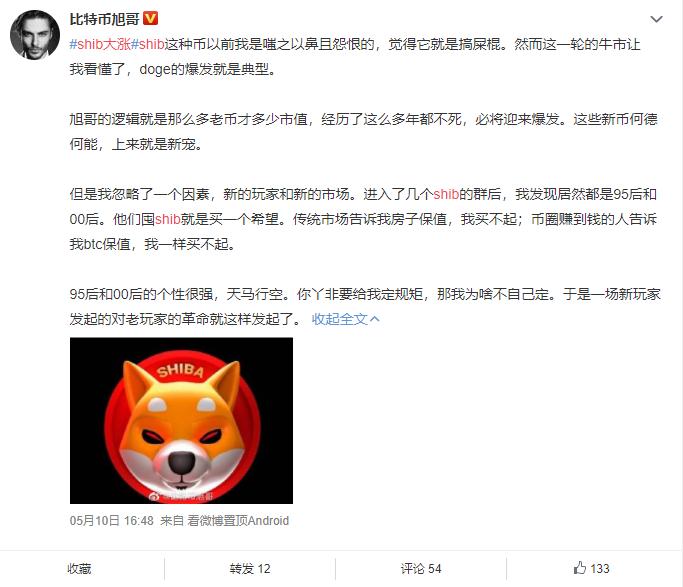Enlarge the Shiba dog image thumbnail
The width and height of the screenshot is (683, 587).
181,421
